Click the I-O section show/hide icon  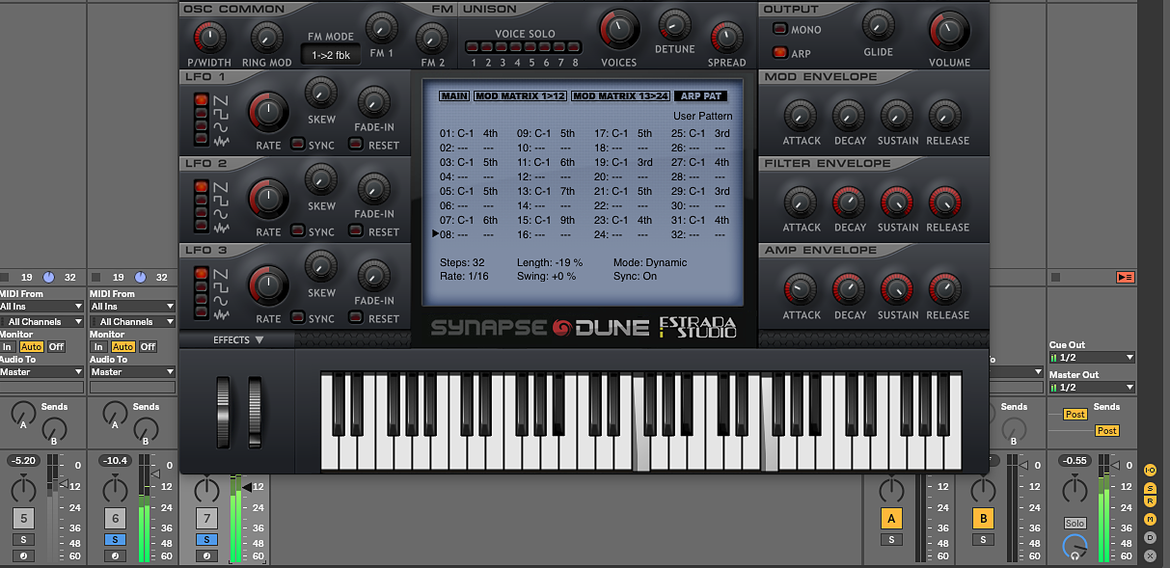click(x=1151, y=470)
